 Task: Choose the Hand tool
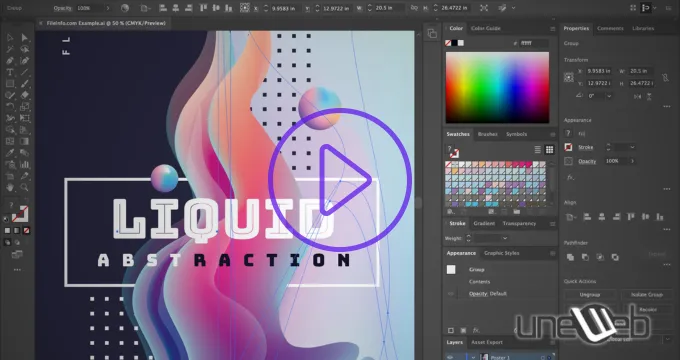coord(10,187)
